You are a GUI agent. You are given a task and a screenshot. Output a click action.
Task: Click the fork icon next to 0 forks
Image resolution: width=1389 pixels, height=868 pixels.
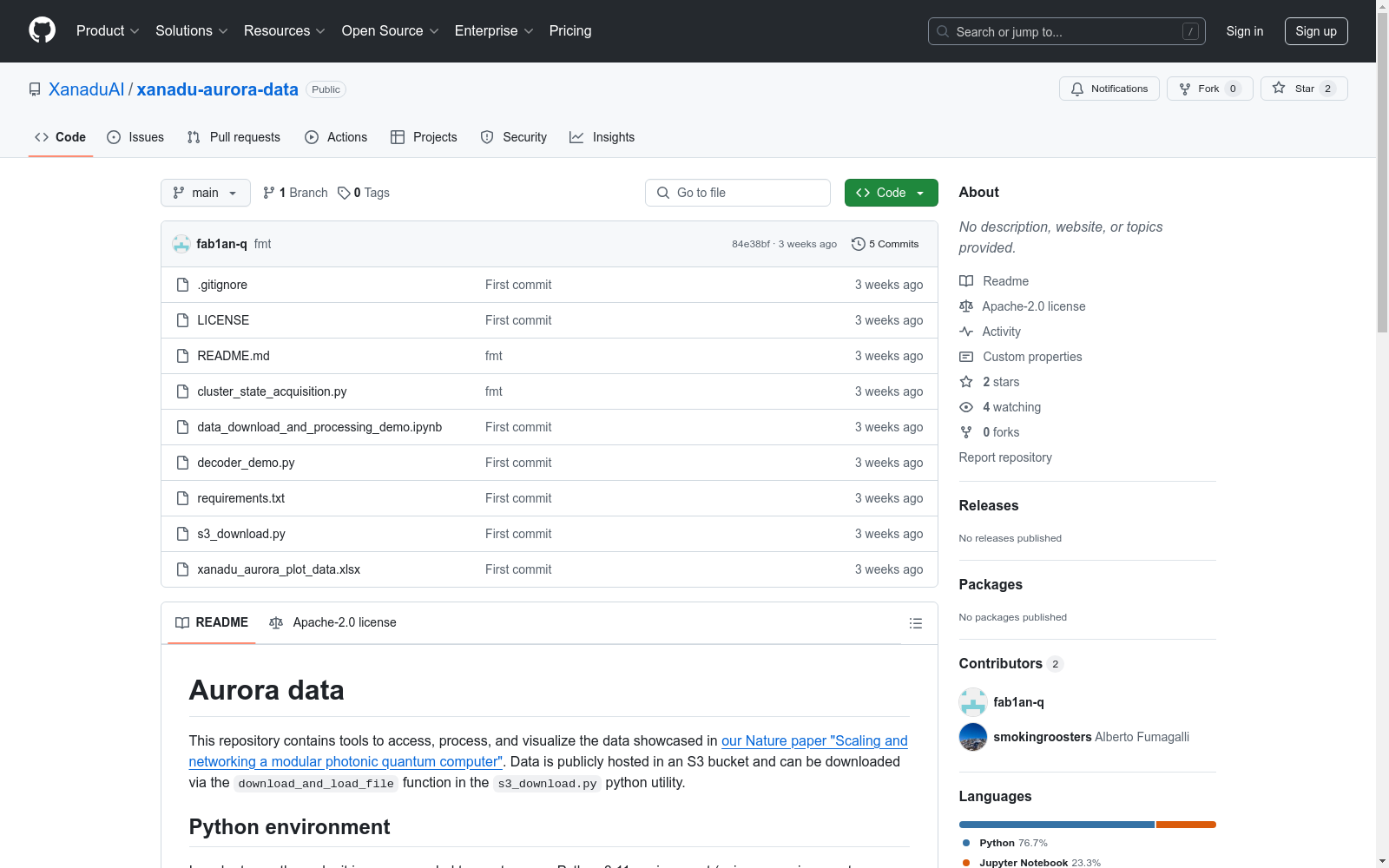click(966, 432)
